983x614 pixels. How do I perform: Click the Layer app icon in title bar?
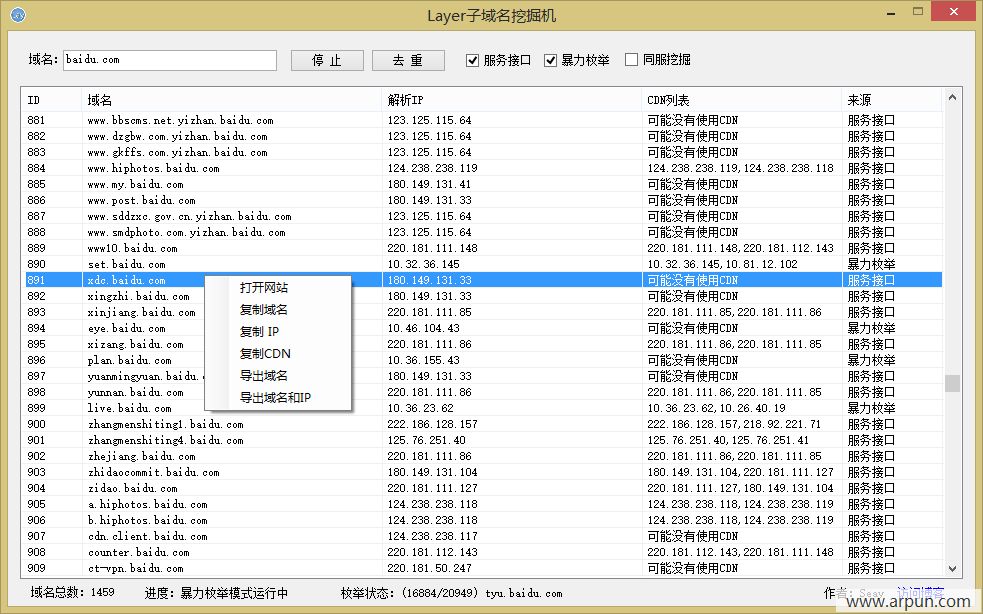[18, 14]
